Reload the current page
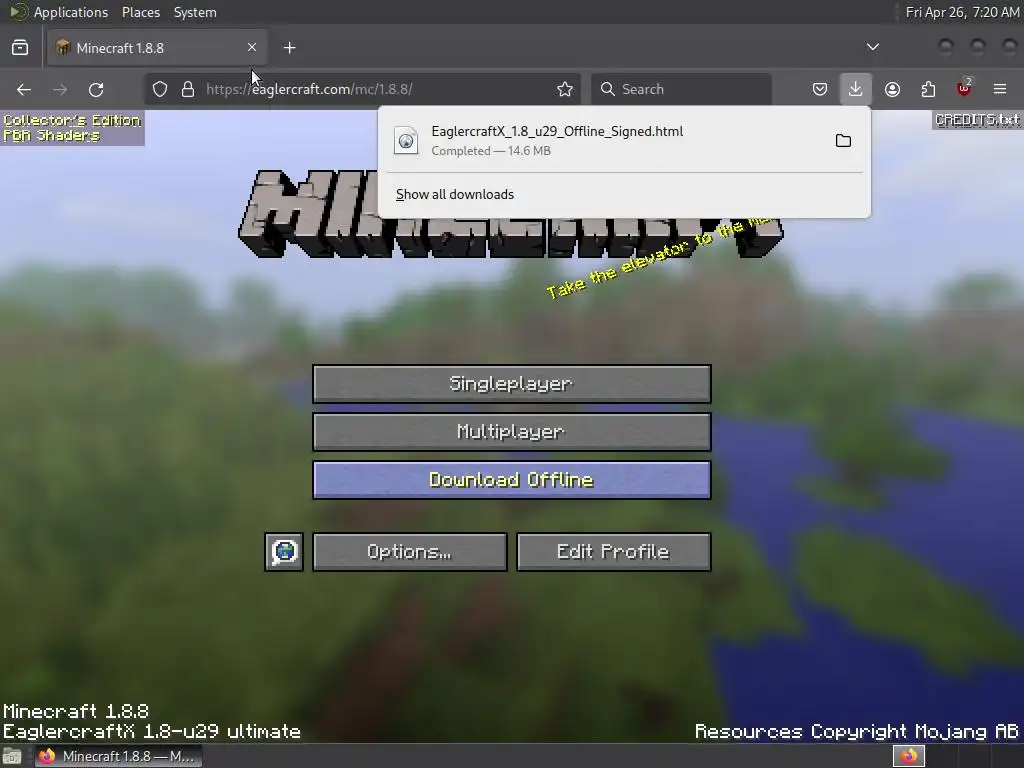 point(96,89)
